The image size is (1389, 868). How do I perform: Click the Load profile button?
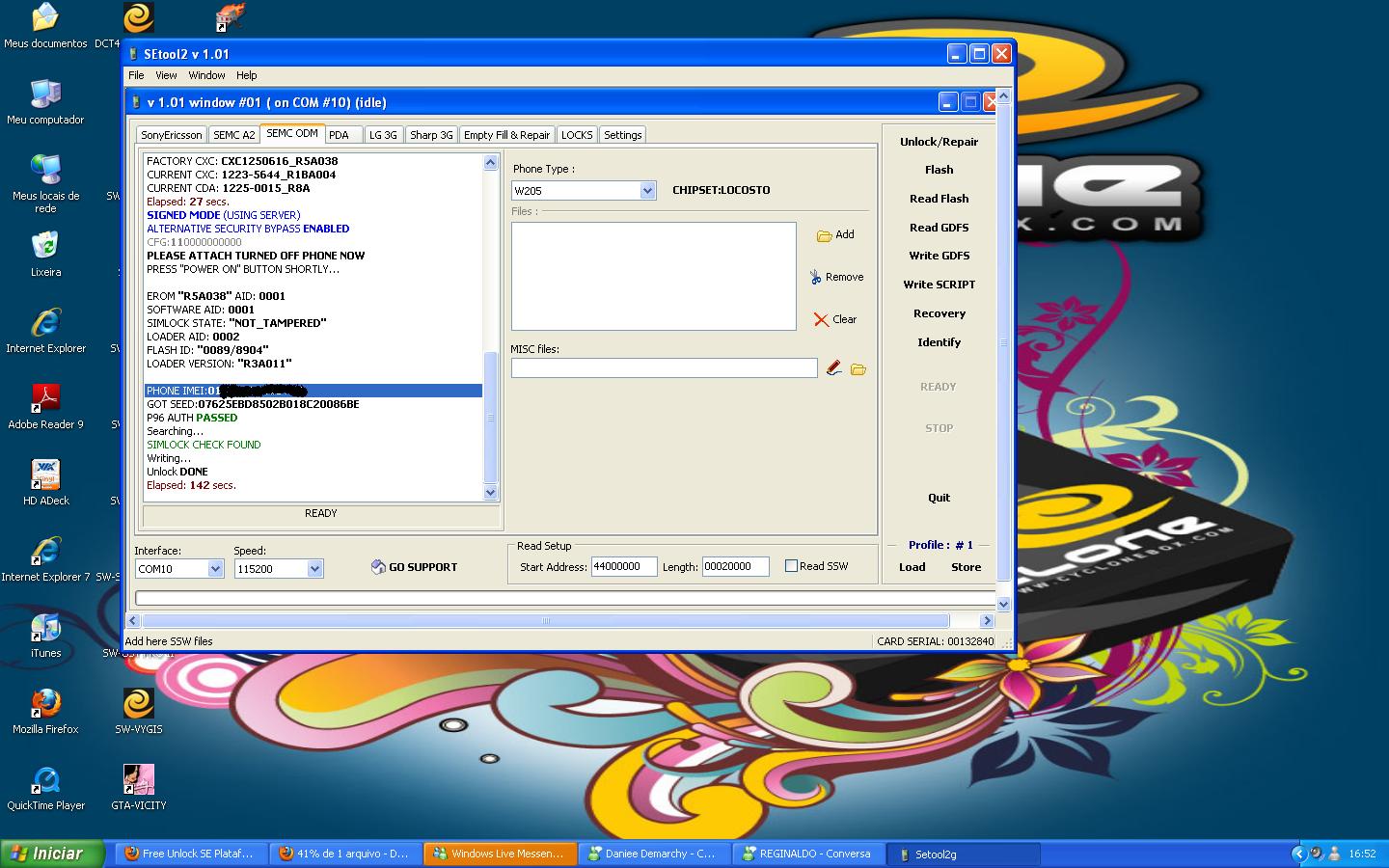[912, 567]
